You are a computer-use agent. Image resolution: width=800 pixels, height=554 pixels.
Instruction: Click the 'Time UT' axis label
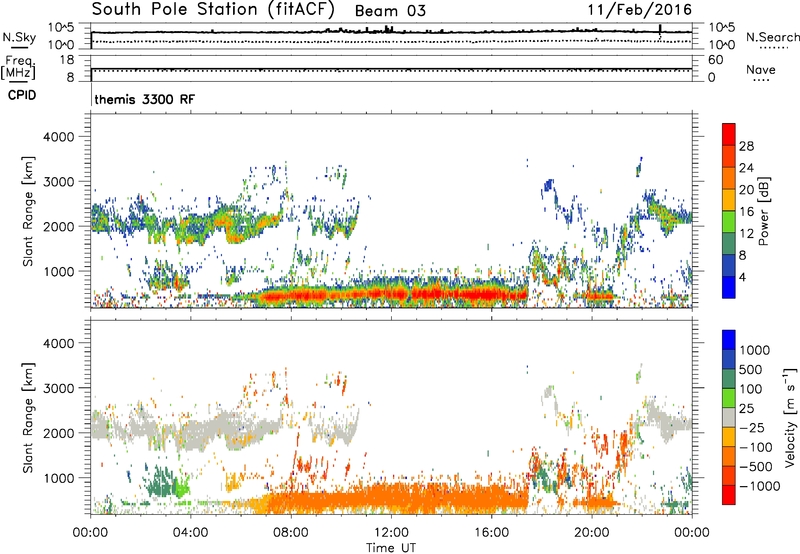pos(391,548)
